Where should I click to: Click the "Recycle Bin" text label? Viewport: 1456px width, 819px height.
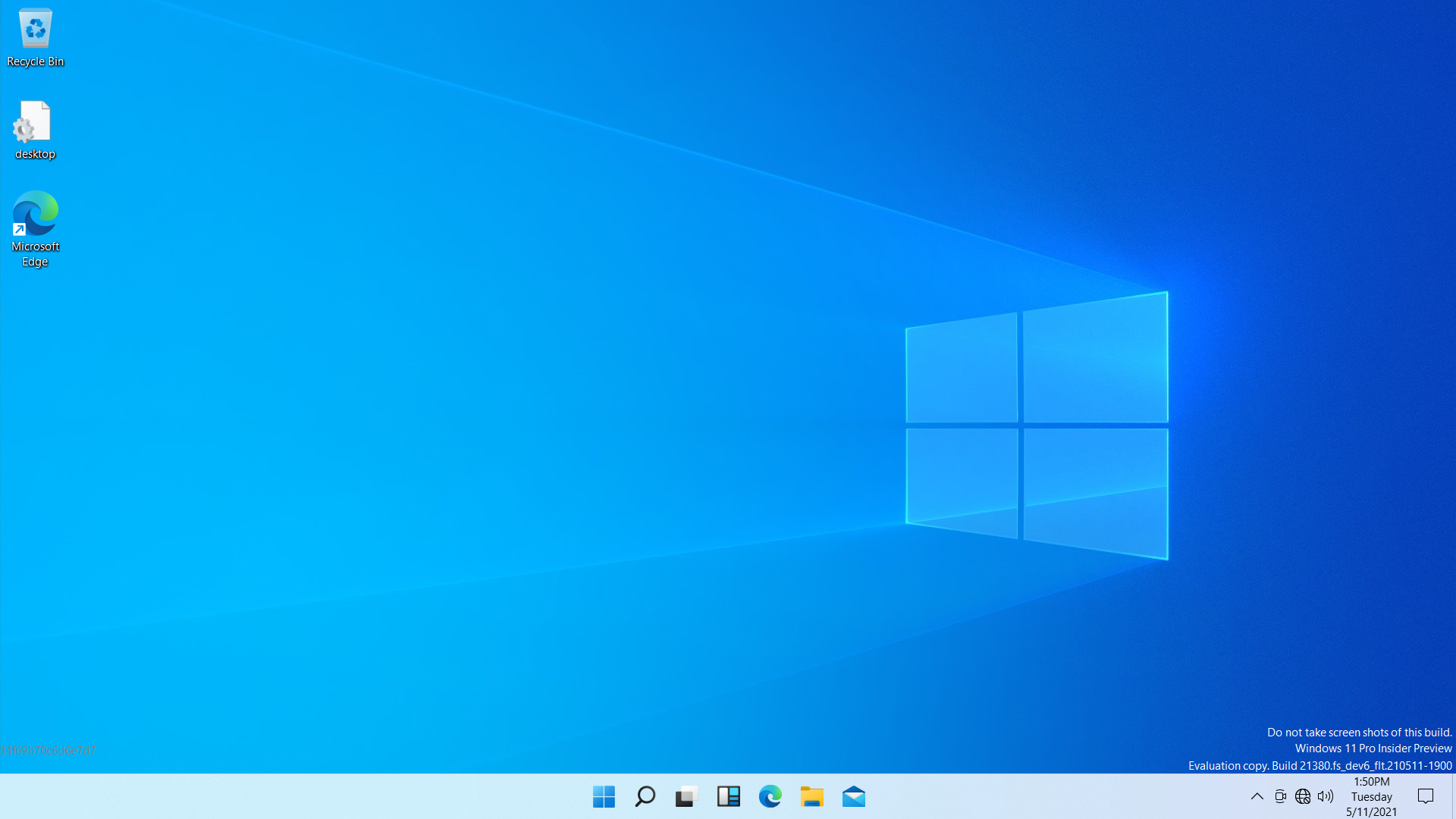(x=35, y=61)
